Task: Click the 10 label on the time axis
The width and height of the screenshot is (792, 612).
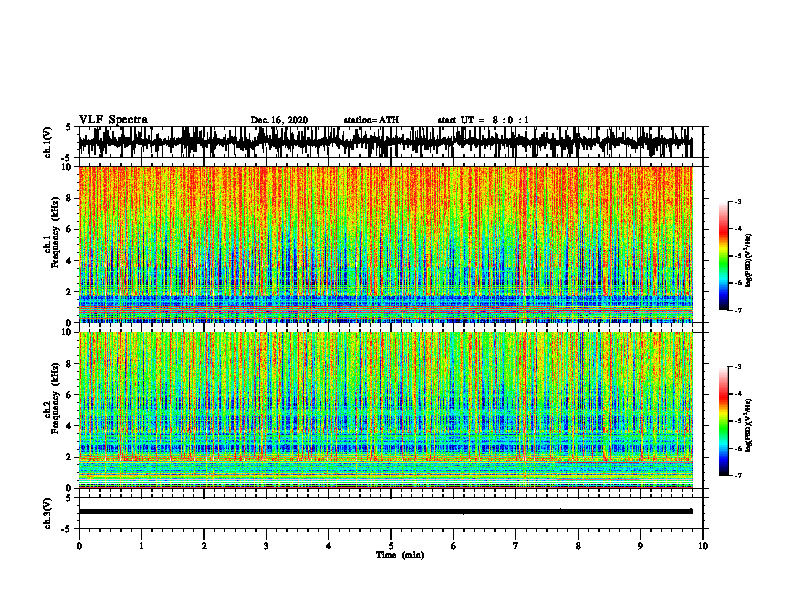Action: tap(703, 546)
